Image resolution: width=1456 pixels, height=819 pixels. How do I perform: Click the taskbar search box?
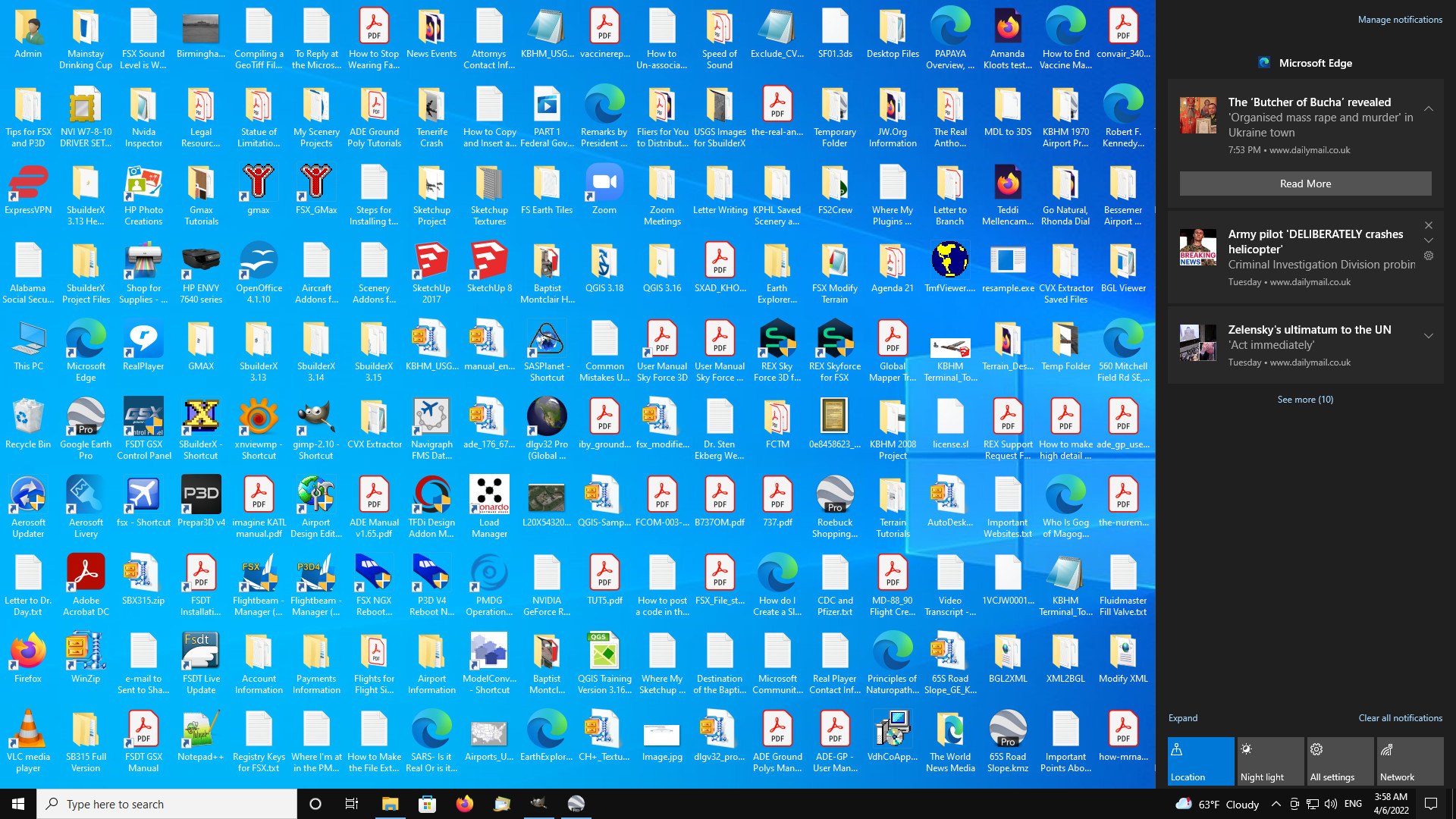(167, 804)
